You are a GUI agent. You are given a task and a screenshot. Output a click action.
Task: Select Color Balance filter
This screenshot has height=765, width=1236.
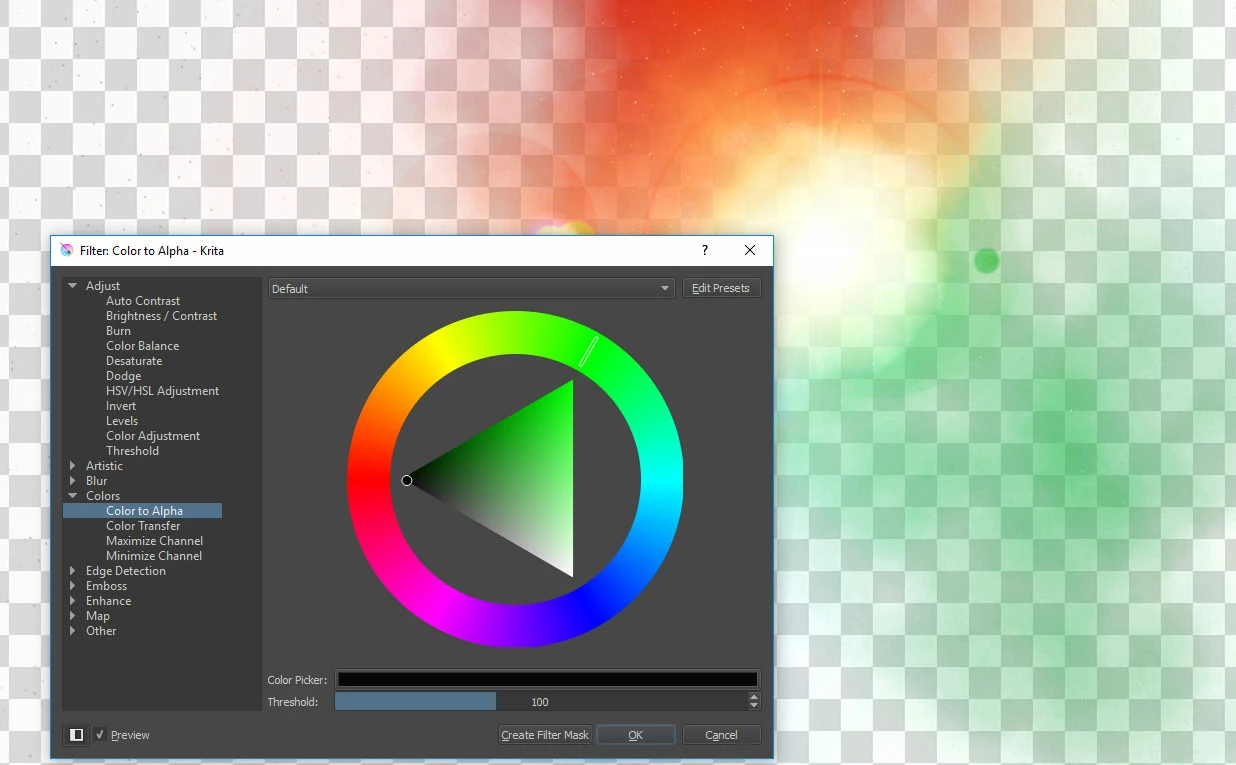click(x=143, y=346)
